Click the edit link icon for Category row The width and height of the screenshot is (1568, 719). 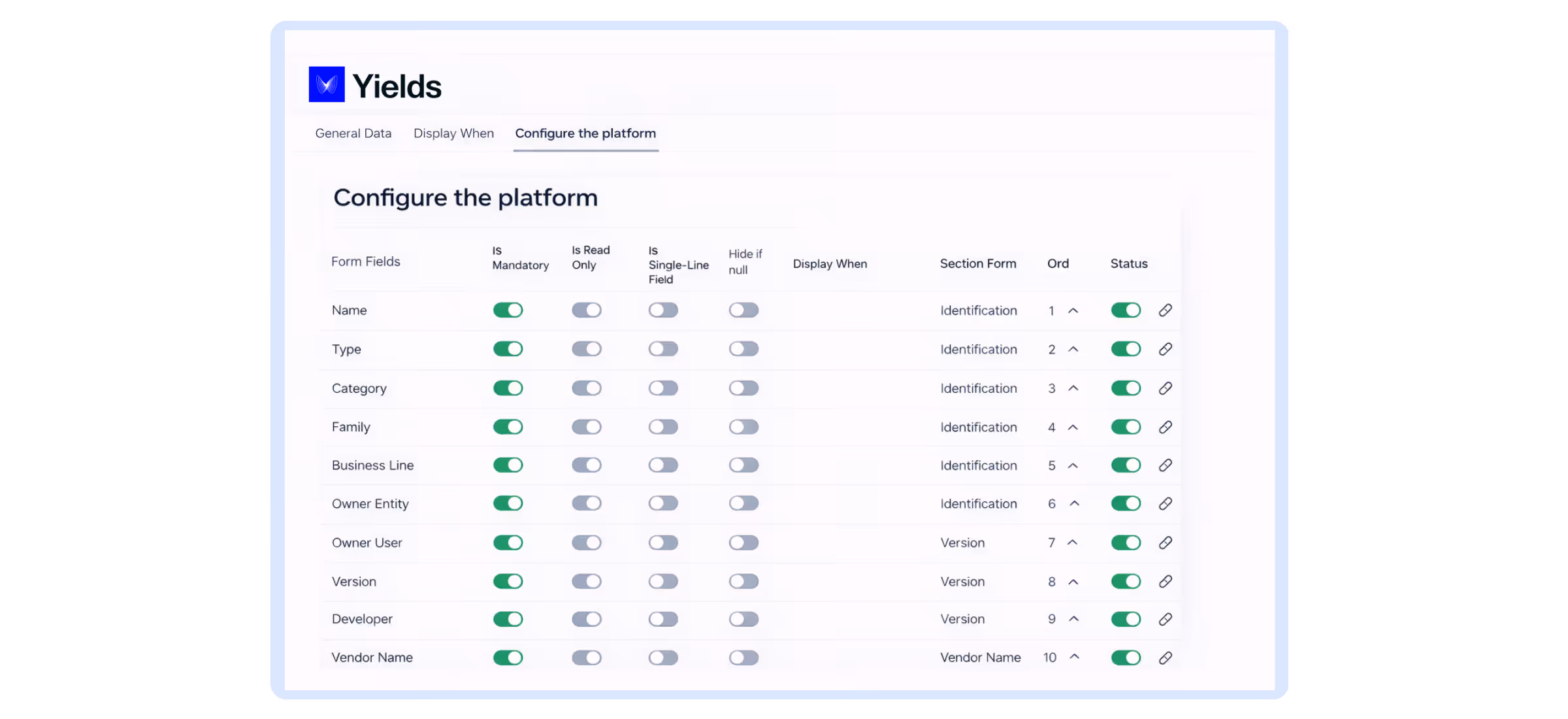pyautogui.click(x=1165, y=388)
